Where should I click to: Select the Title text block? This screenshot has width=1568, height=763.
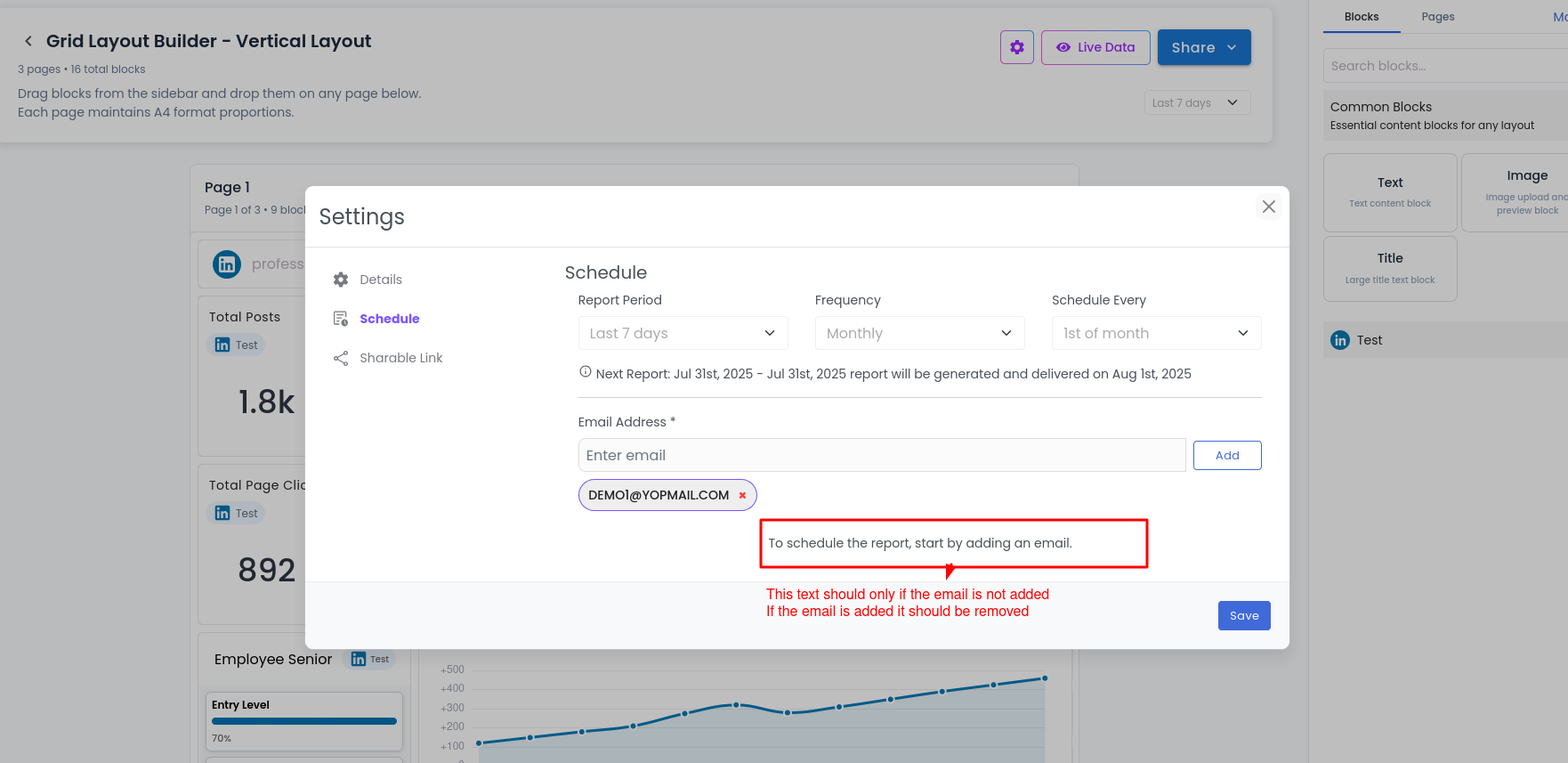point(1390,268)
